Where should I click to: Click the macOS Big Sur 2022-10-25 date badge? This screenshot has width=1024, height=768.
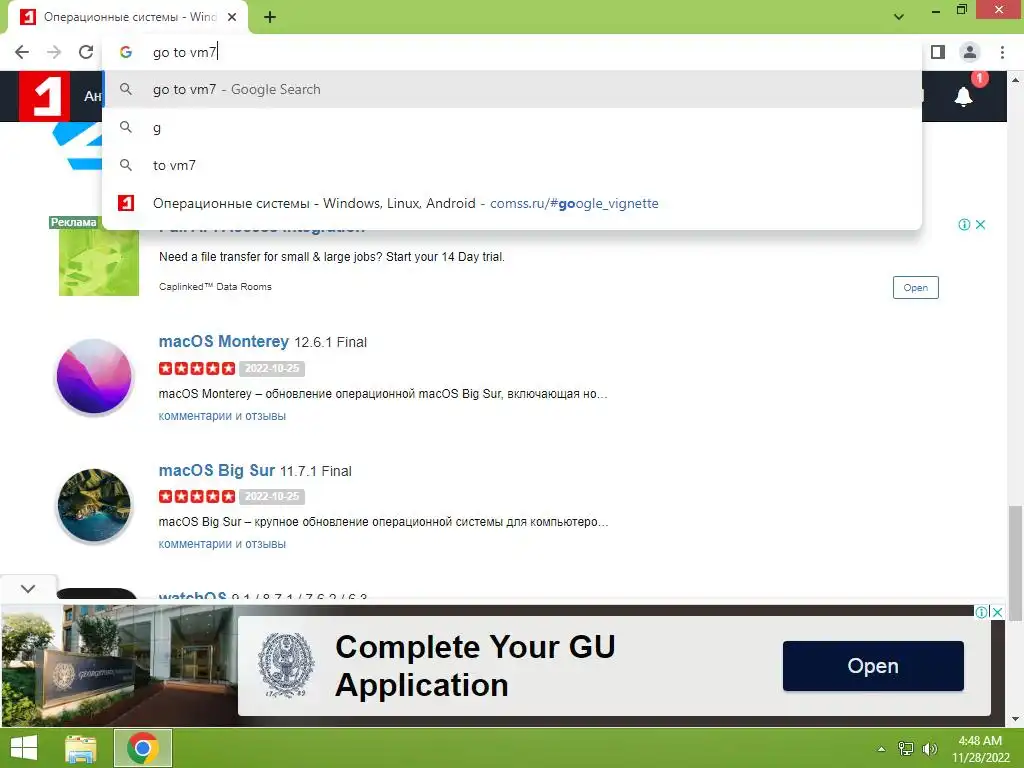tap(272, 496)
